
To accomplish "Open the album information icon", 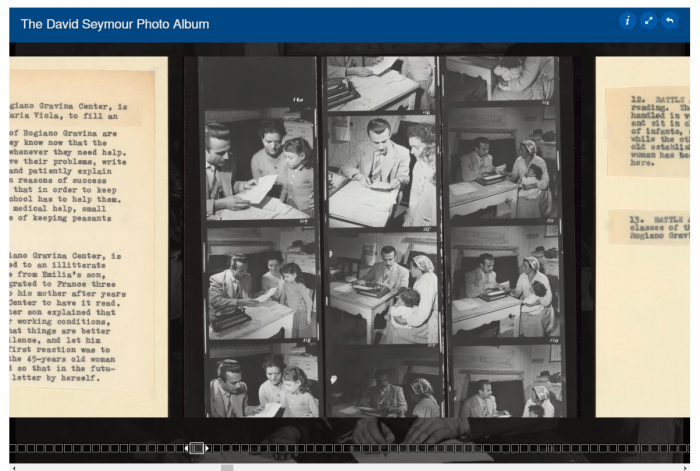I will pos(627,21).
